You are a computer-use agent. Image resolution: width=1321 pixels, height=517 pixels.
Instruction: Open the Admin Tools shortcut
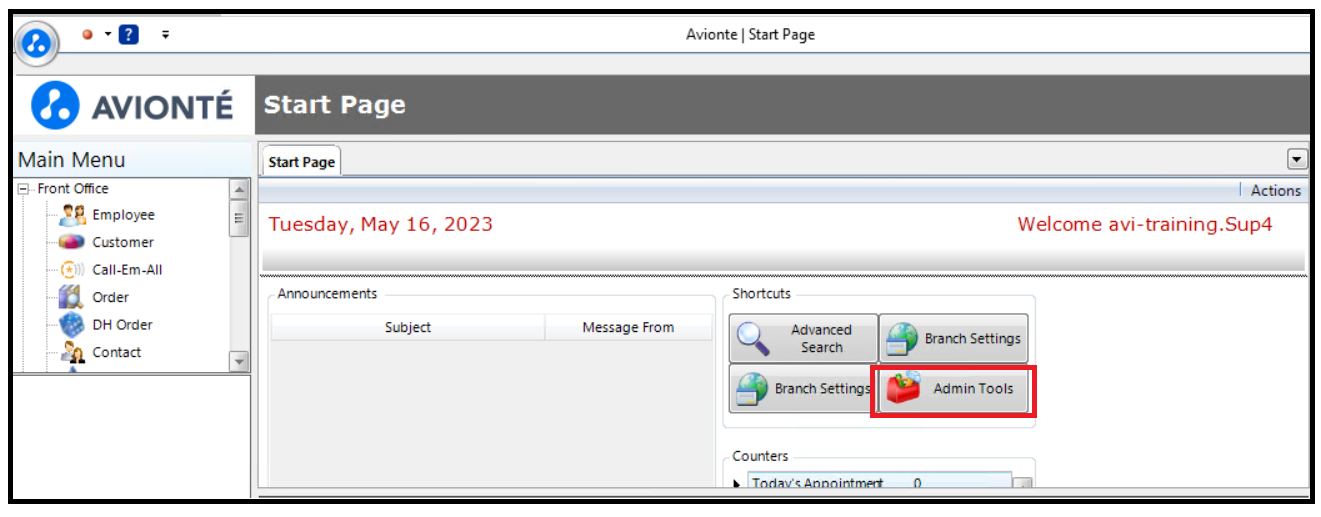click(953, 389)
